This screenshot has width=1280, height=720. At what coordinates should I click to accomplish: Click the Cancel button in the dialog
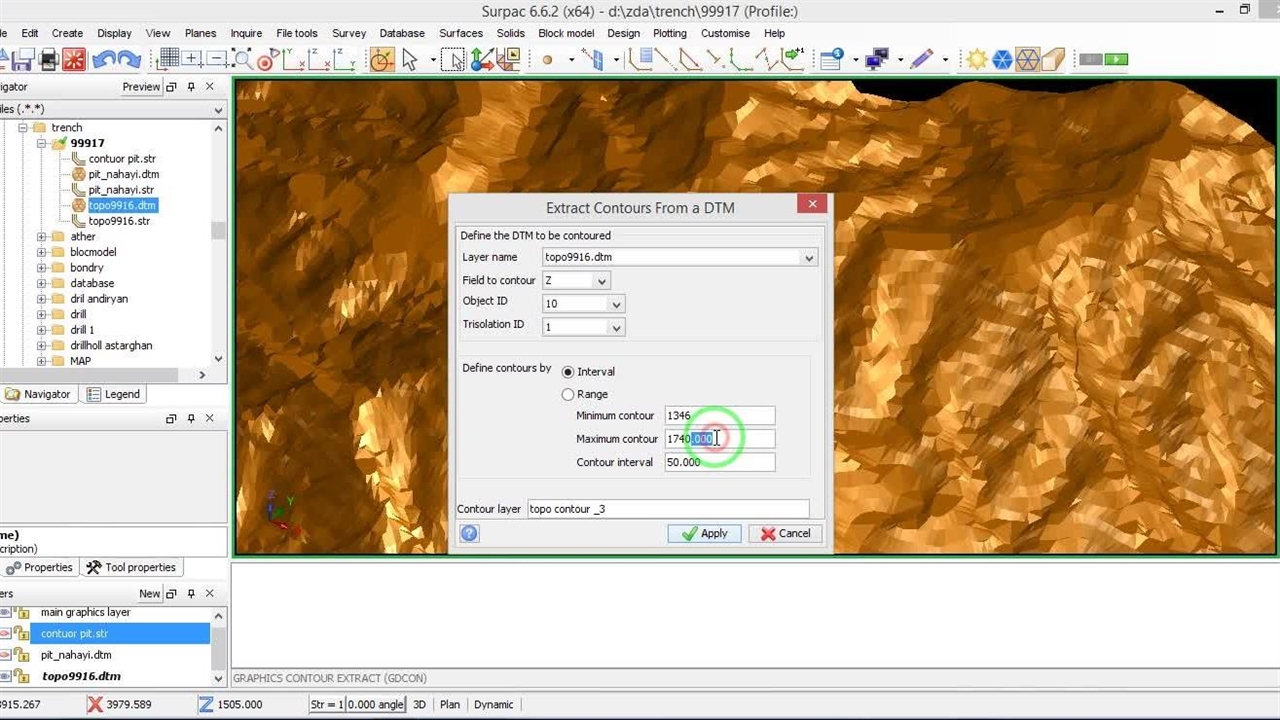(785, 534)
